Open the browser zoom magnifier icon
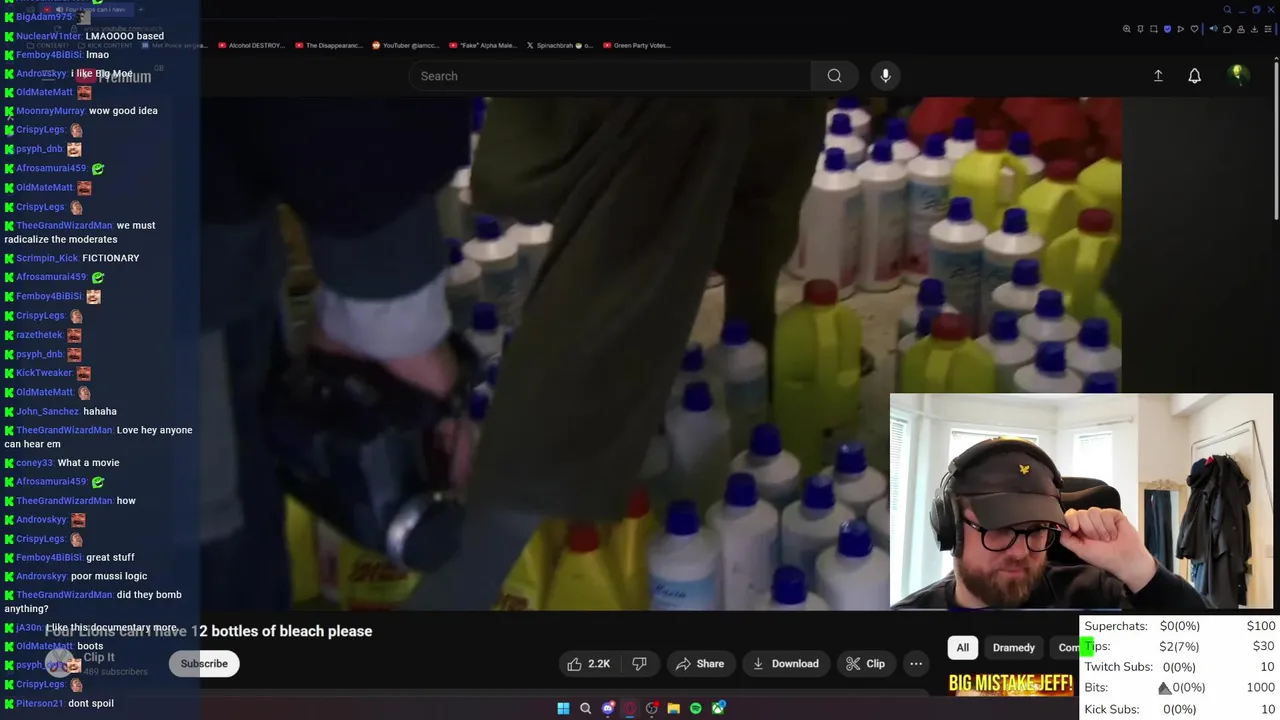The image size is (1280, 720). click(x=1127, y=29)
